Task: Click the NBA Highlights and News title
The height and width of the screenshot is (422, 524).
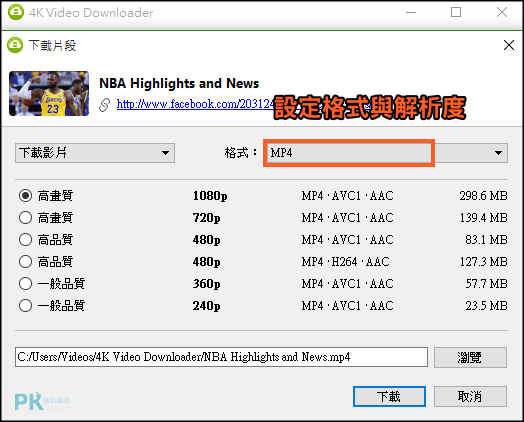Action: pos(179,83)
